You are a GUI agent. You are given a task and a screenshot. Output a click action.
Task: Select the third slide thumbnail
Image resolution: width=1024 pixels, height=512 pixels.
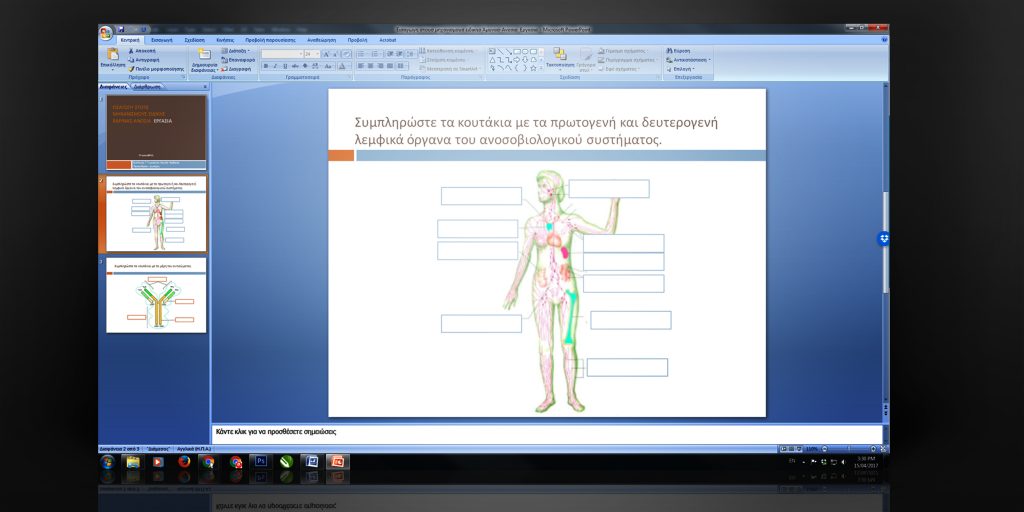pos(156,296)
